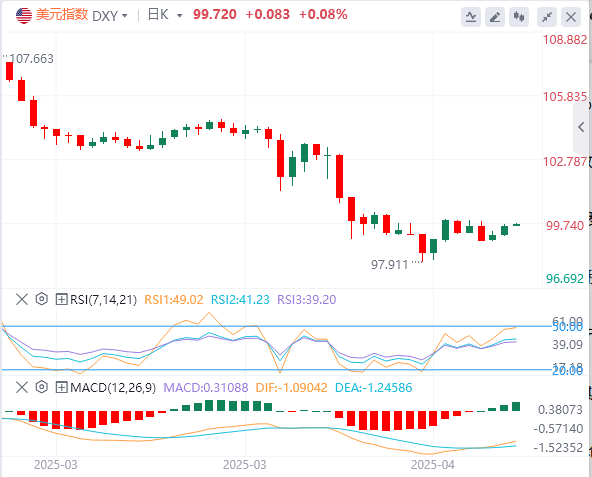Screen dimensions: 592x477
Task: Click the 96.692 price axis label
Action: click(565, 279)
